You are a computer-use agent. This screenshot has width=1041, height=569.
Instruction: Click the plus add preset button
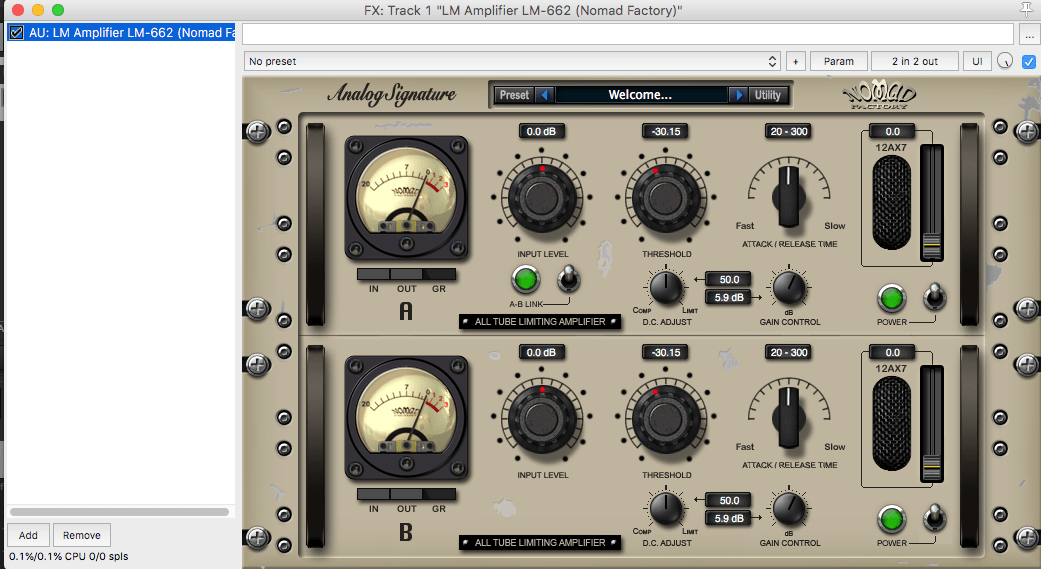[795, 61]
